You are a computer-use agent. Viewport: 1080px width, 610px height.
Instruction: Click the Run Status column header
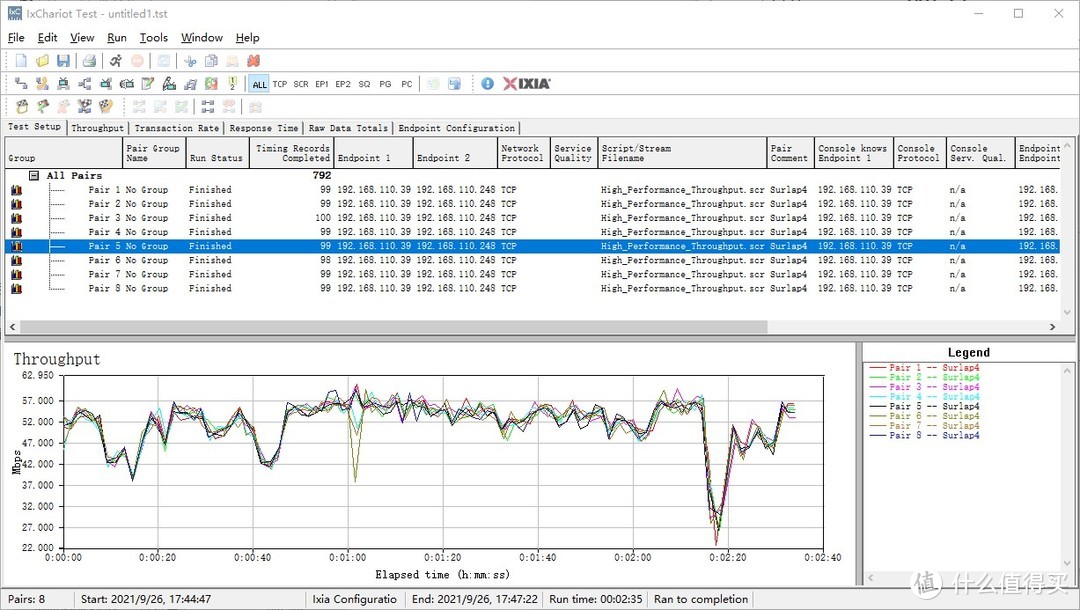click(216, 158)
